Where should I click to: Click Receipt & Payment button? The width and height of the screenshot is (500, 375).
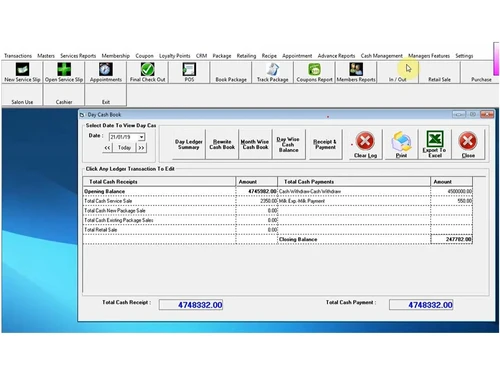325,144
